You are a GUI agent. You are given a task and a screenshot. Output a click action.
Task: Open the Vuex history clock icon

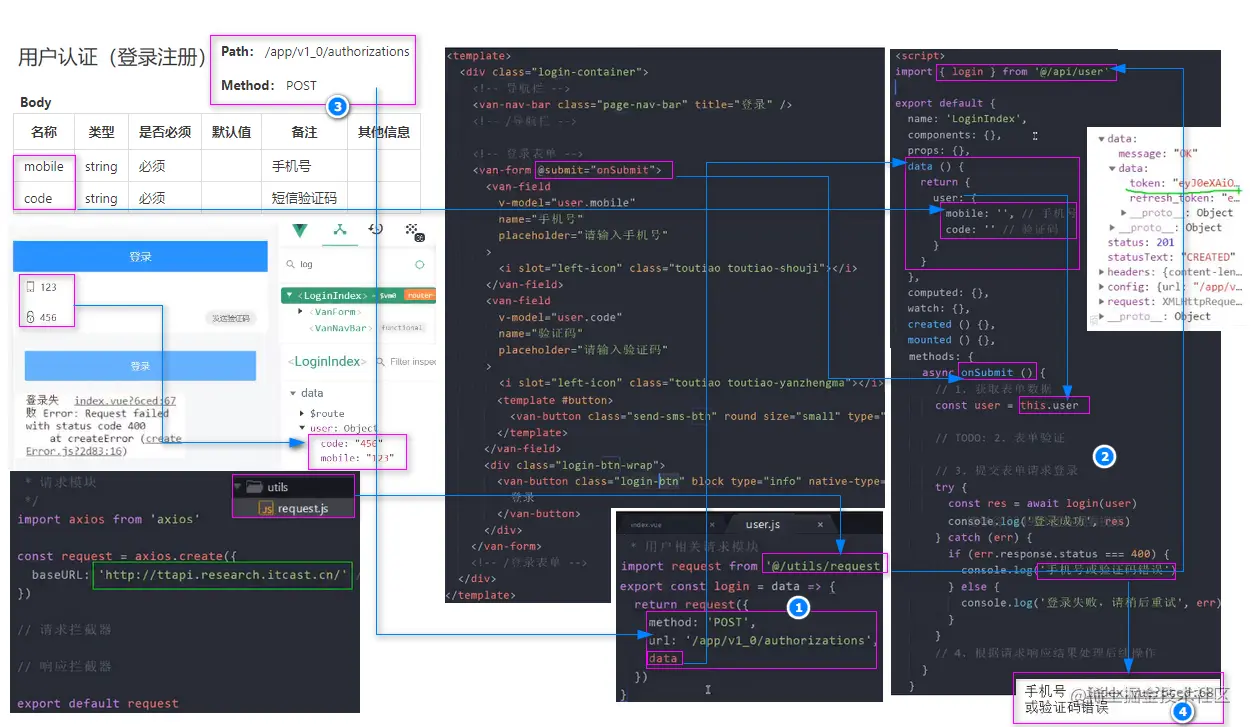(376, 229)
